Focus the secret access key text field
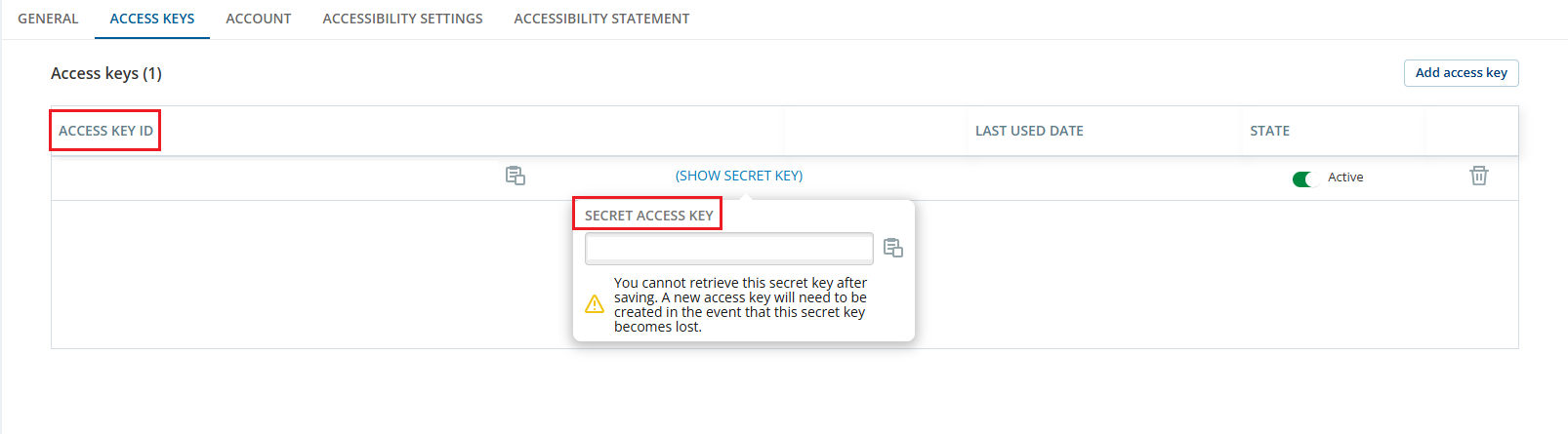1568x434 pixels. 728,249
